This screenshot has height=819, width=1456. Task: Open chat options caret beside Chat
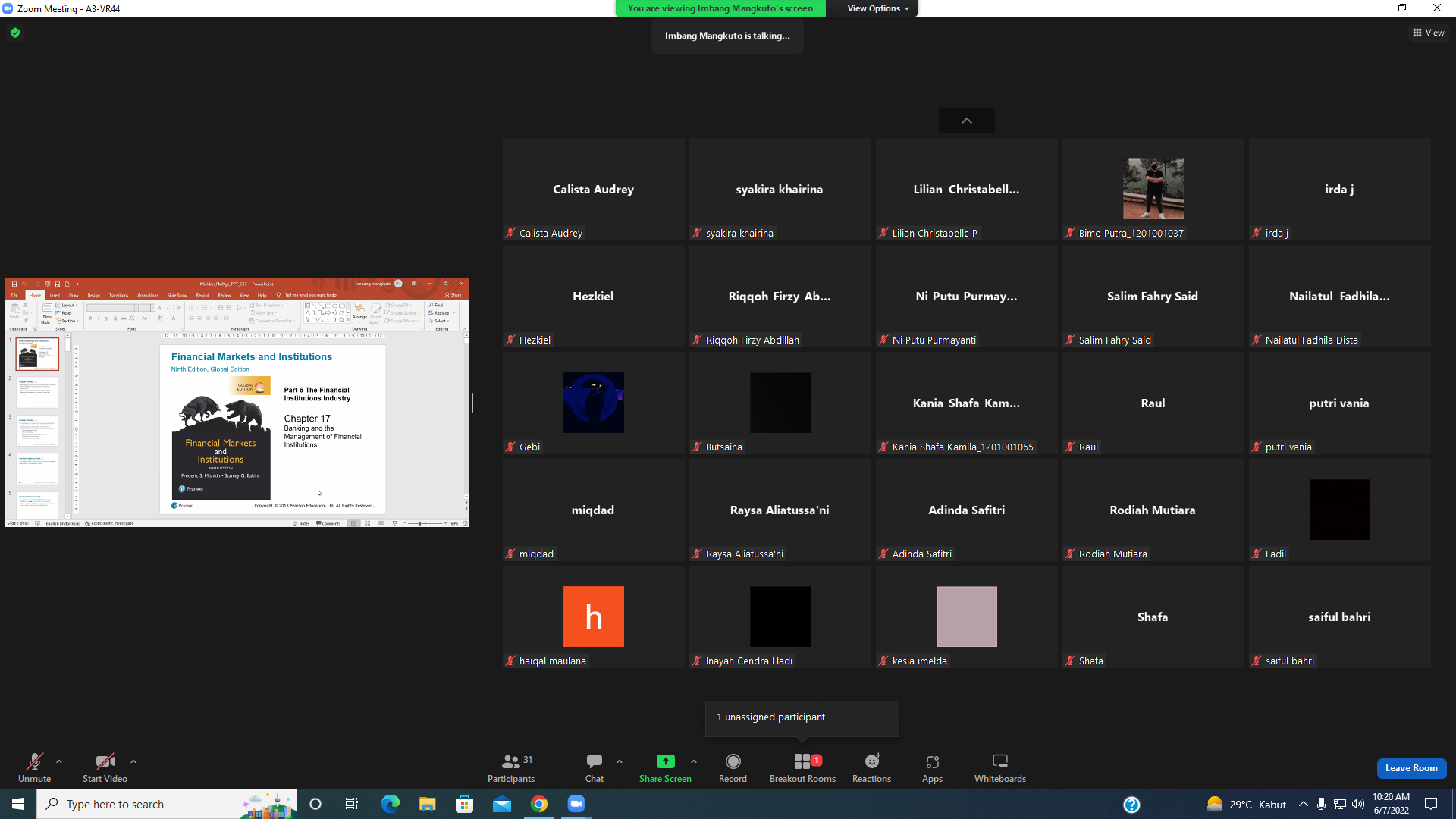tap(620, 761)
